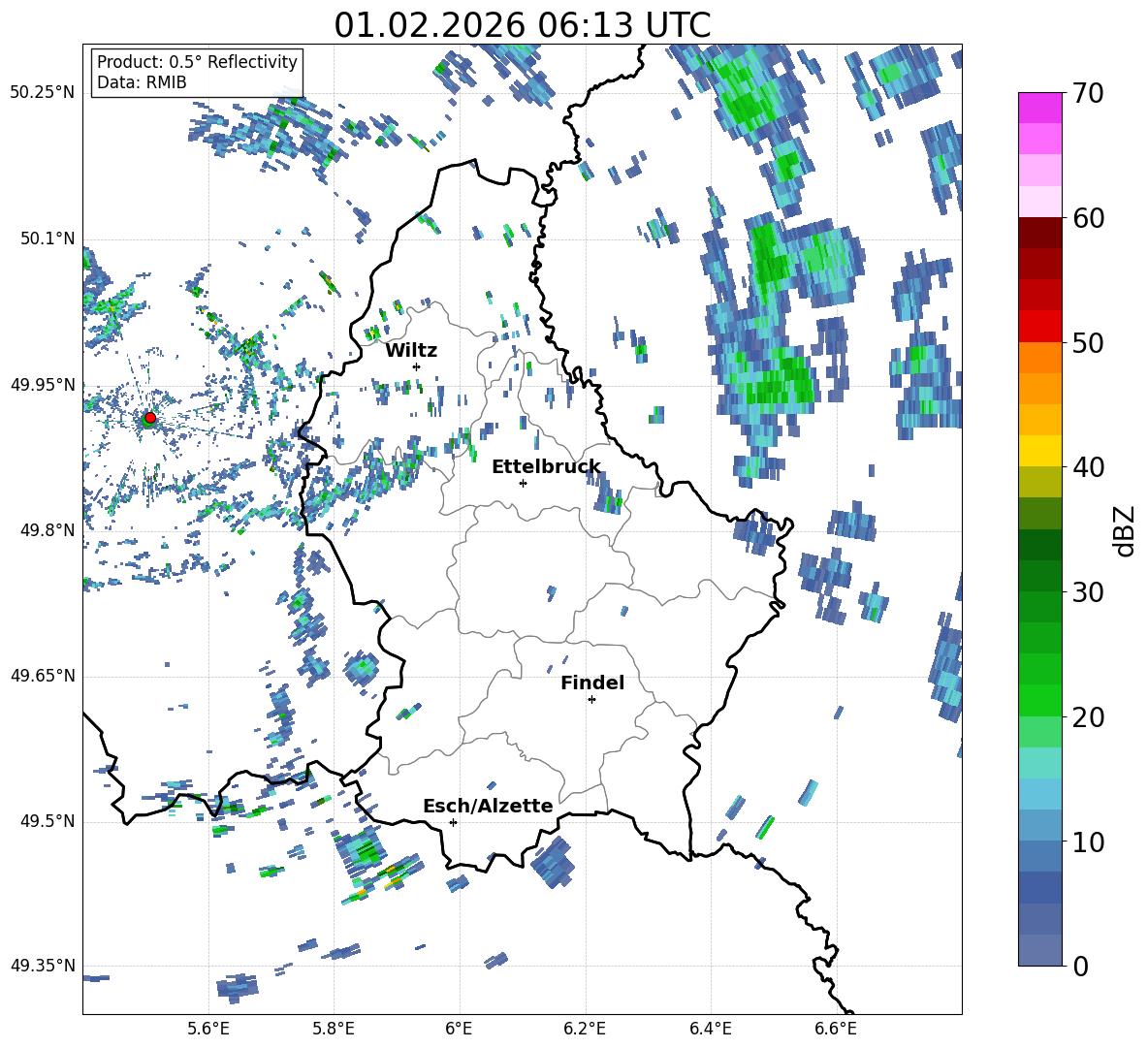Viewport: 1148px width, 1048px height.
Task: Click the Esch/Alzette station cross marker
Action: click(453, 822)
